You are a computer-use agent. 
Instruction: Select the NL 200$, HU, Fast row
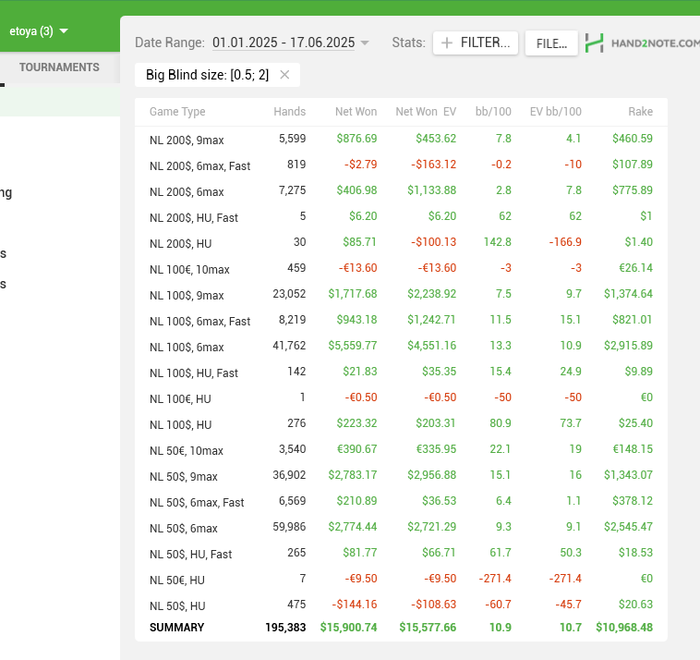(194, 217)
